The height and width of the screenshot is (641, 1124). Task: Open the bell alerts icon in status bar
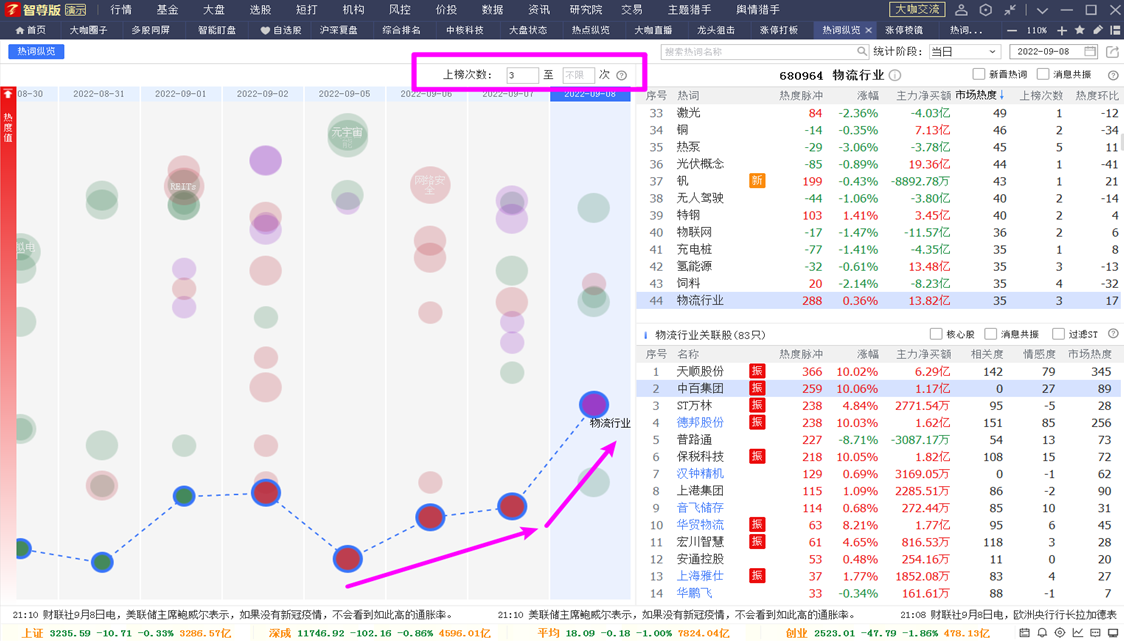coord(1043,633)
